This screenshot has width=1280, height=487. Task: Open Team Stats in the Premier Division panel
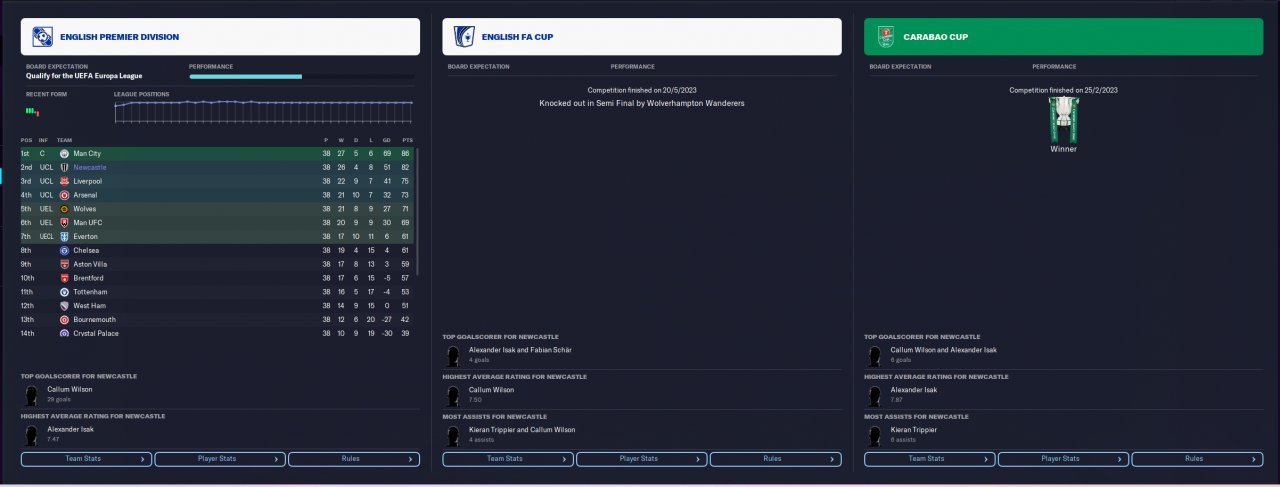point(86,459)
